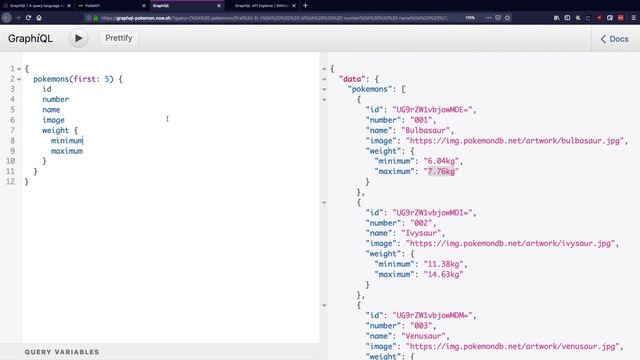
Task: Click line number 12 in the gutter
Action: click(x=11, y=182)
